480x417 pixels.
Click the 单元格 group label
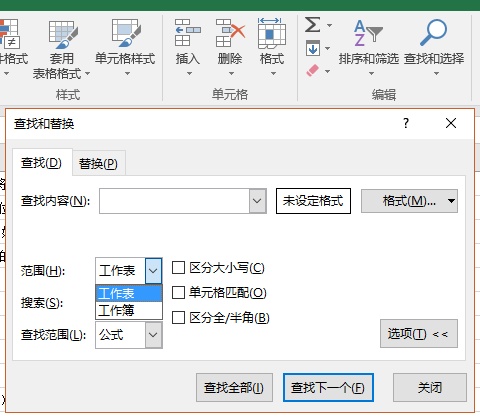tap(230, 95)
